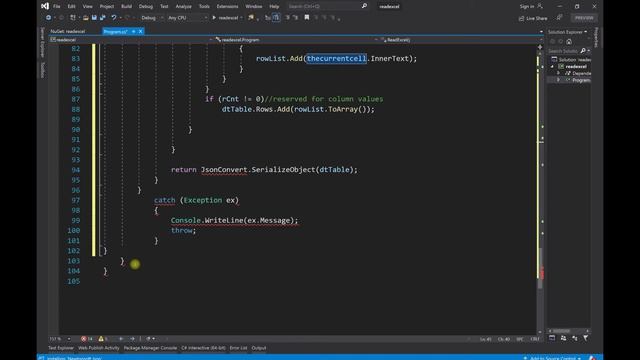640x360 pixels.
Task: Open the Tools menu
Action: click(x=204, y=7)
